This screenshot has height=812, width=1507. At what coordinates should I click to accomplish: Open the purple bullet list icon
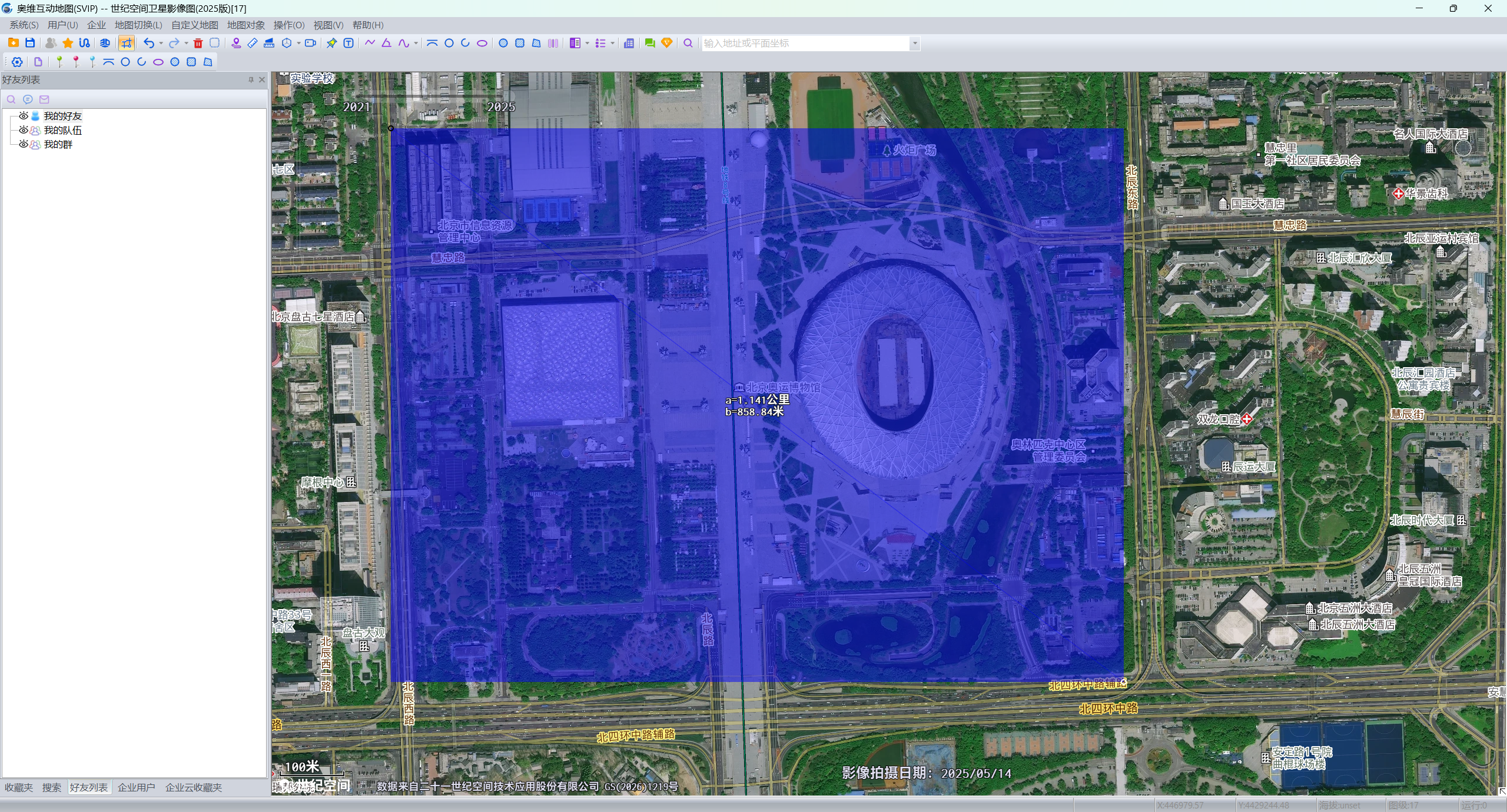pyautogui.click(x=600, y=43)
